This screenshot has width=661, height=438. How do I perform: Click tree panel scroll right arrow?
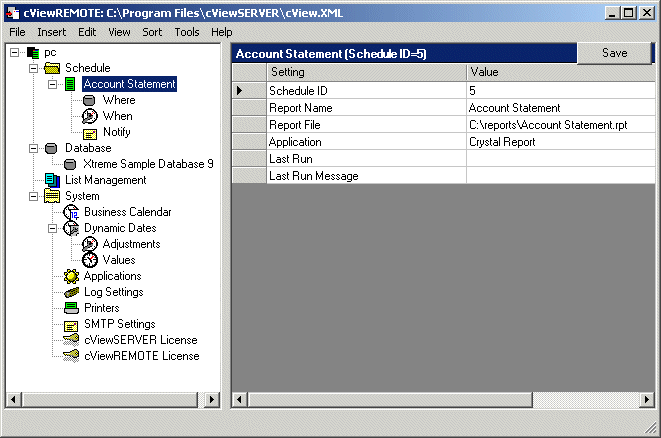212,399
